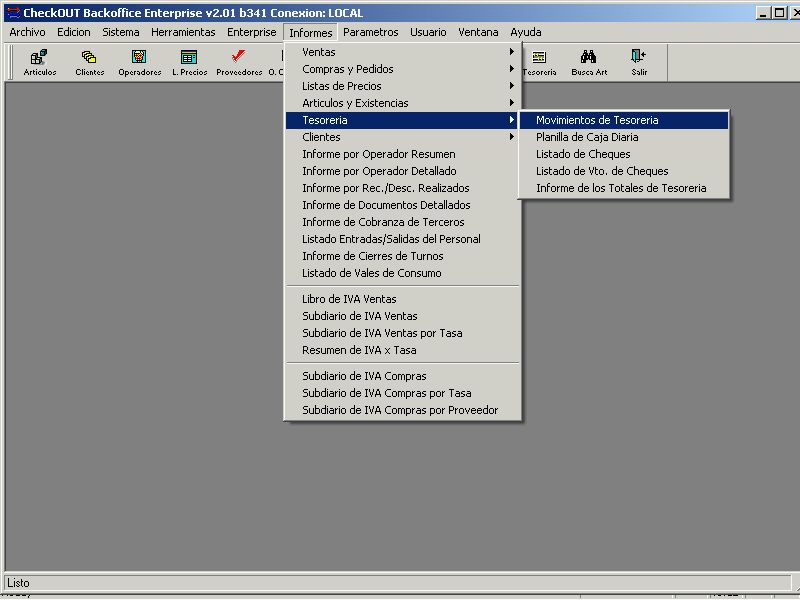Open the Sistema menu

[x=120, y=32]
